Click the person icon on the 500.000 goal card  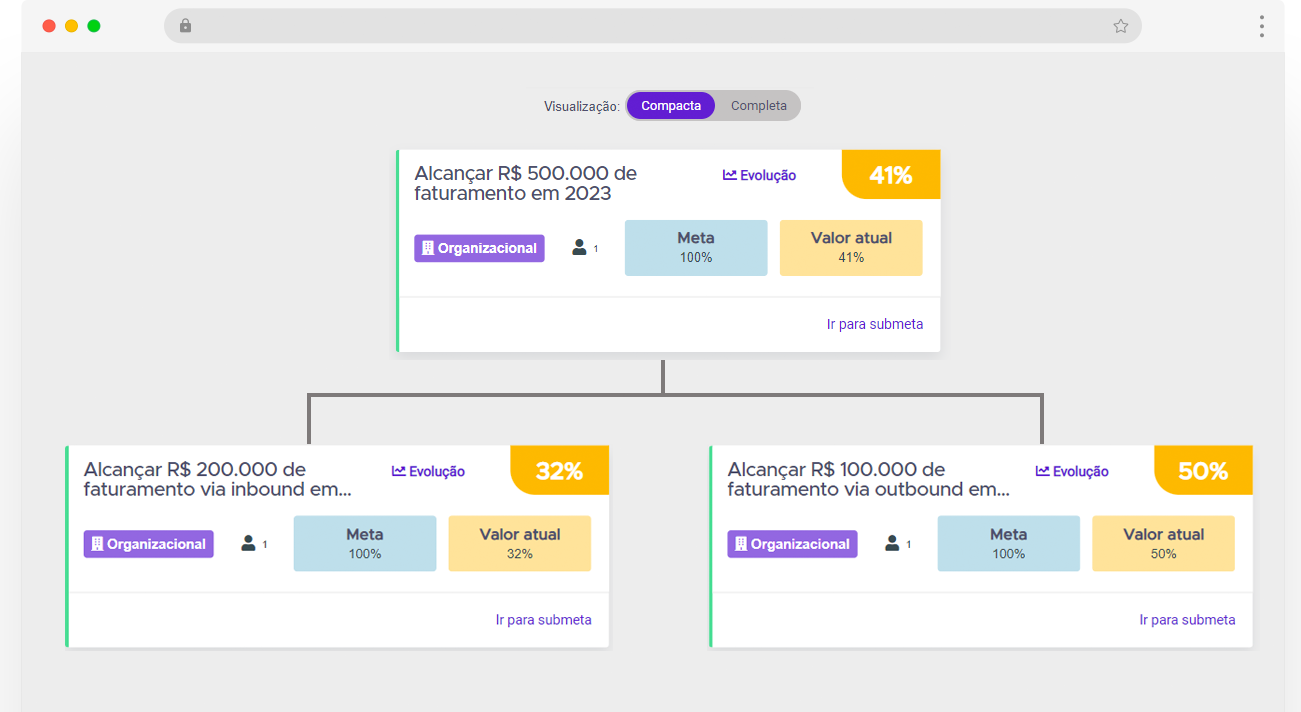point(579,247)
